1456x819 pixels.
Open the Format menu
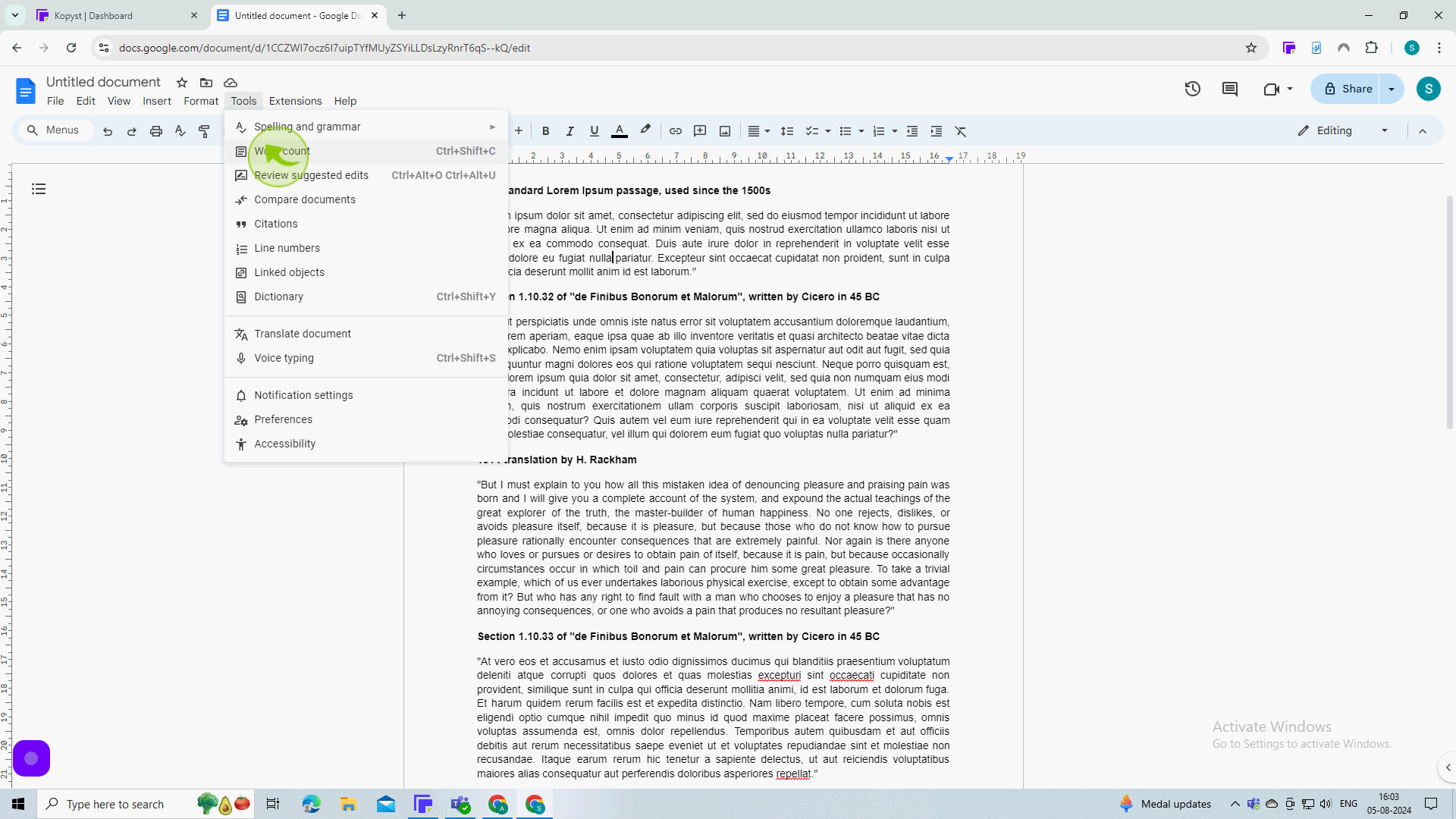tap(201, 101)
